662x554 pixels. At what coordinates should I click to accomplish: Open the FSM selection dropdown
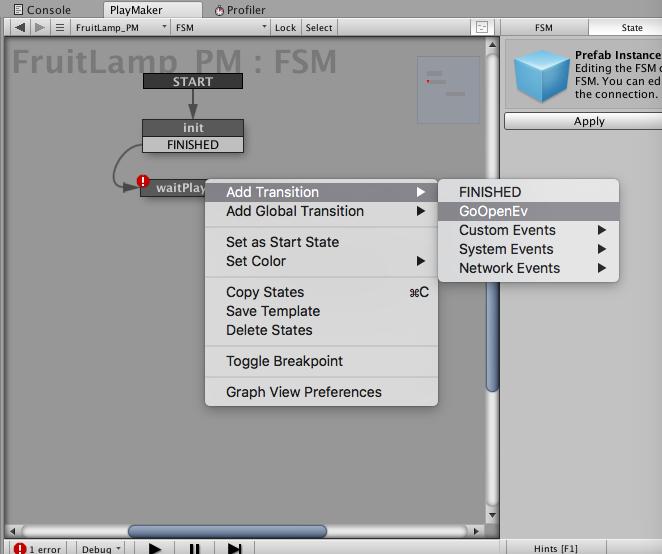(221, 27)
